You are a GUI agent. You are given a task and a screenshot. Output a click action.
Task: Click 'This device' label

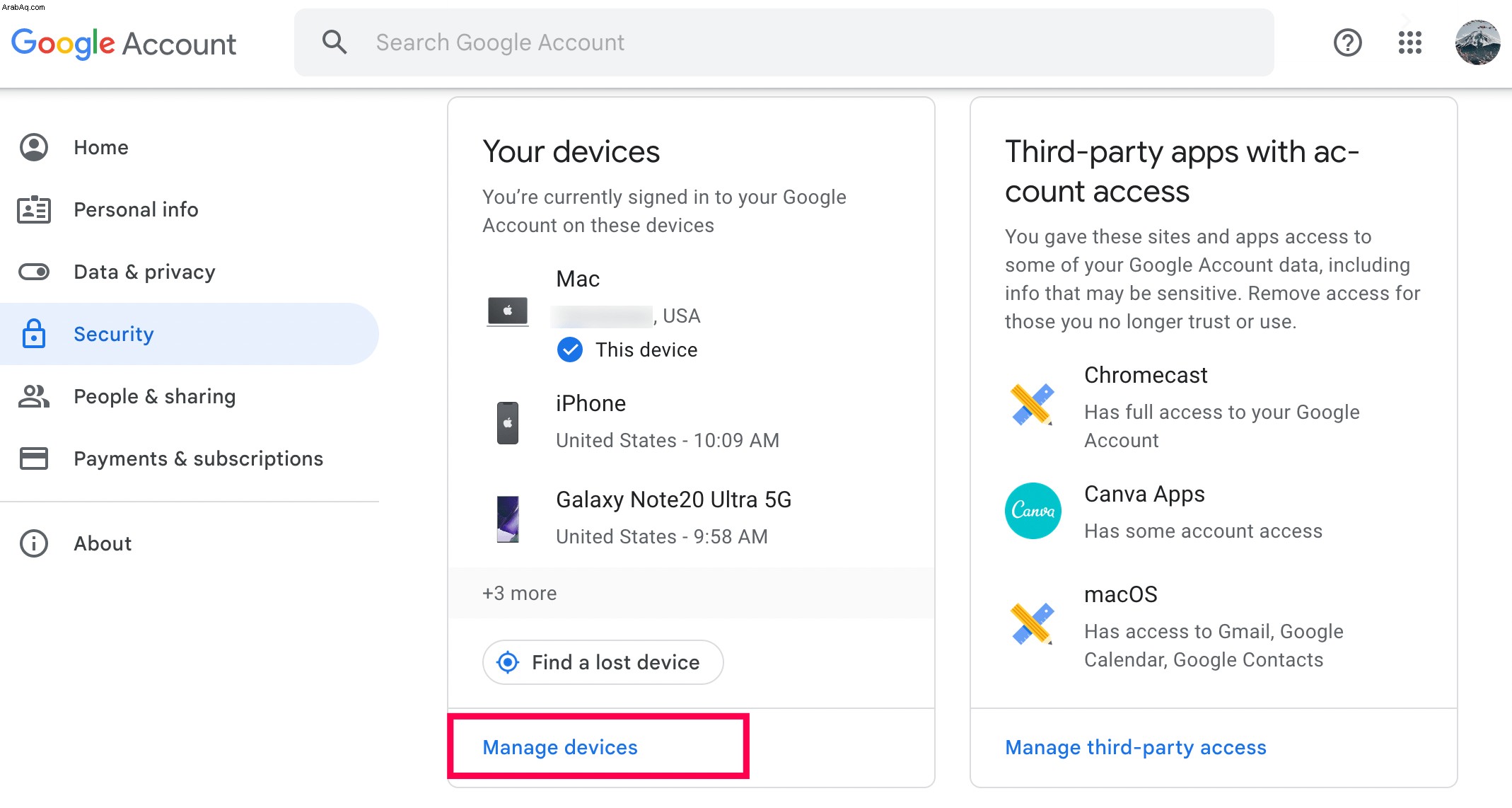(646, 350)
